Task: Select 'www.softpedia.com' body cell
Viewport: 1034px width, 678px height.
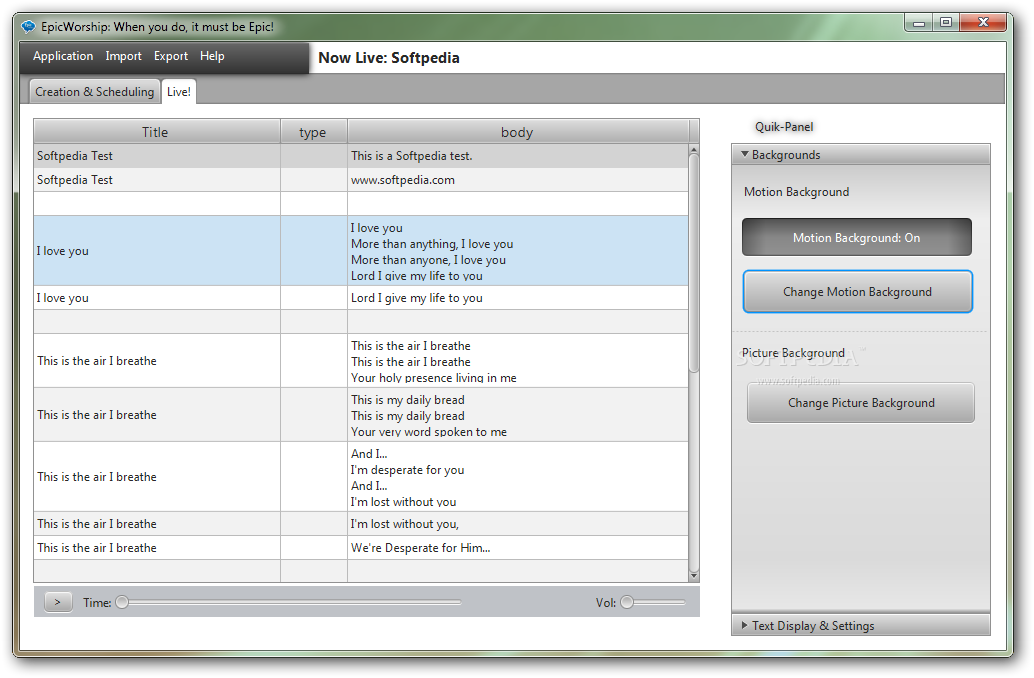Action: pyautogui.click(x=518, y=180)
